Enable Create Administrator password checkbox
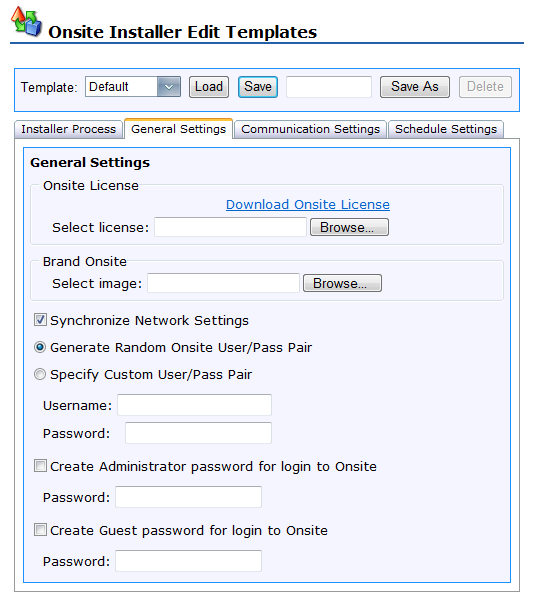 [x=40, y=466]
